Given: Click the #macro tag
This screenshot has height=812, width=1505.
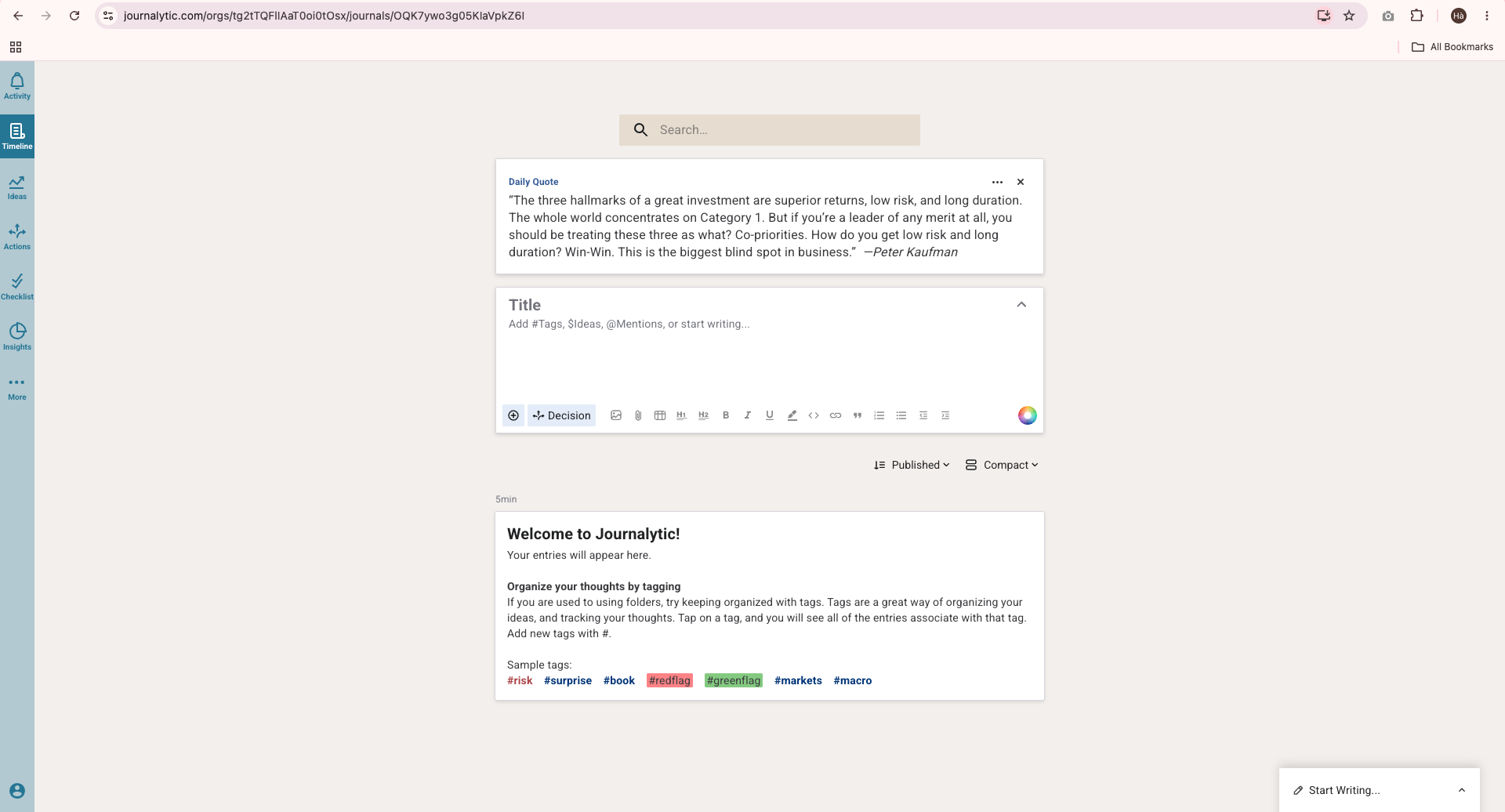Looking at the screenshot, I should coord(853,680).
